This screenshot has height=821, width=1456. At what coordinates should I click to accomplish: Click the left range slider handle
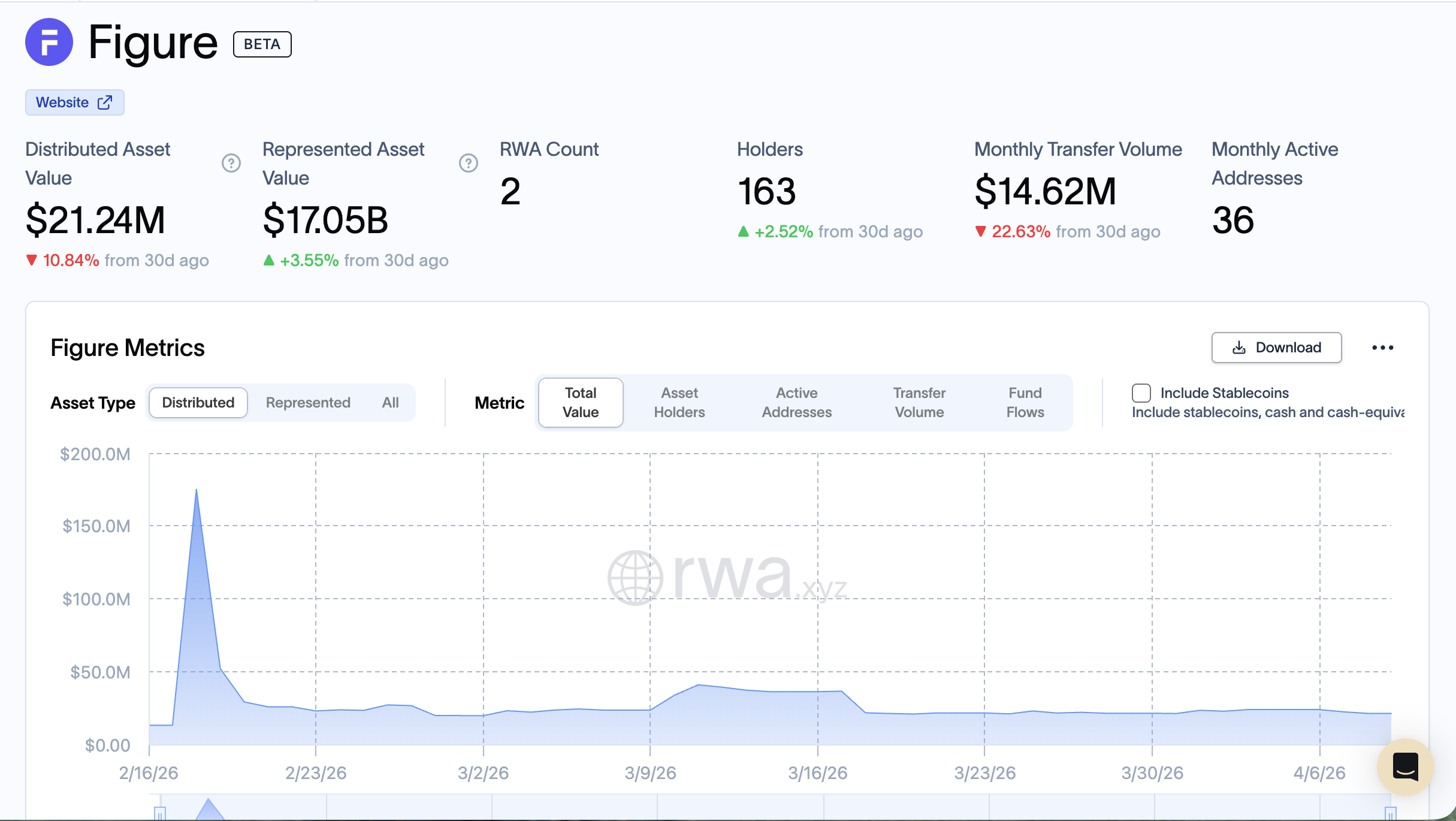coord(160,814)
